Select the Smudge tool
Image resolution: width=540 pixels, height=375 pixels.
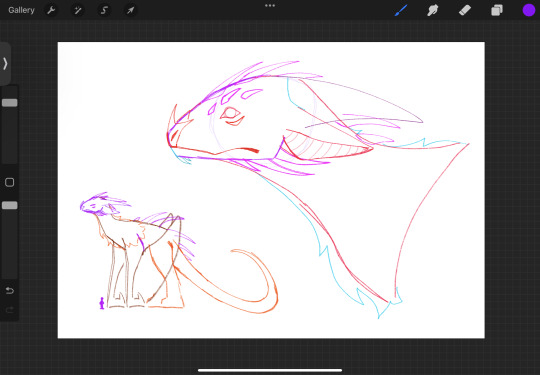tap(433, 10)
